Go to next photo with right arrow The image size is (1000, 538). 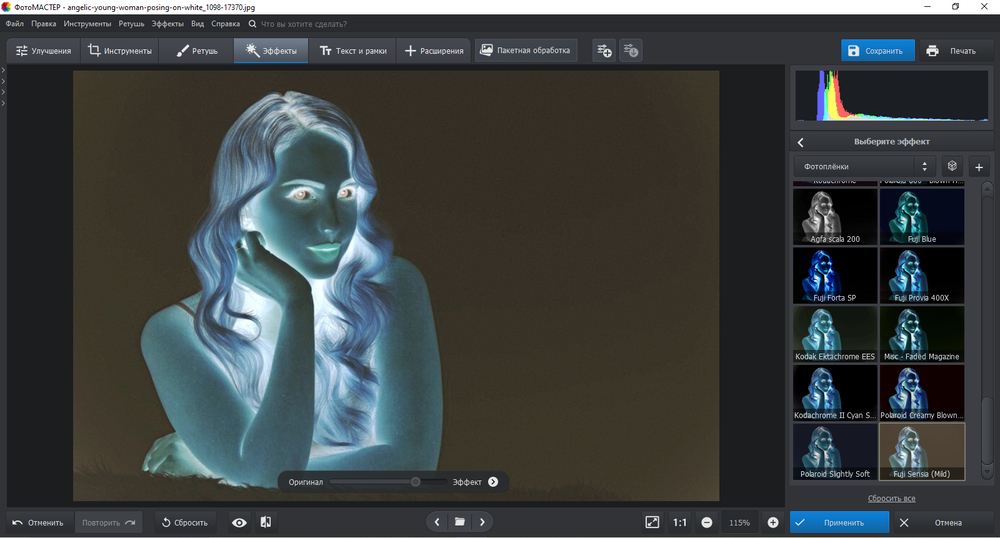coord(482,522)
